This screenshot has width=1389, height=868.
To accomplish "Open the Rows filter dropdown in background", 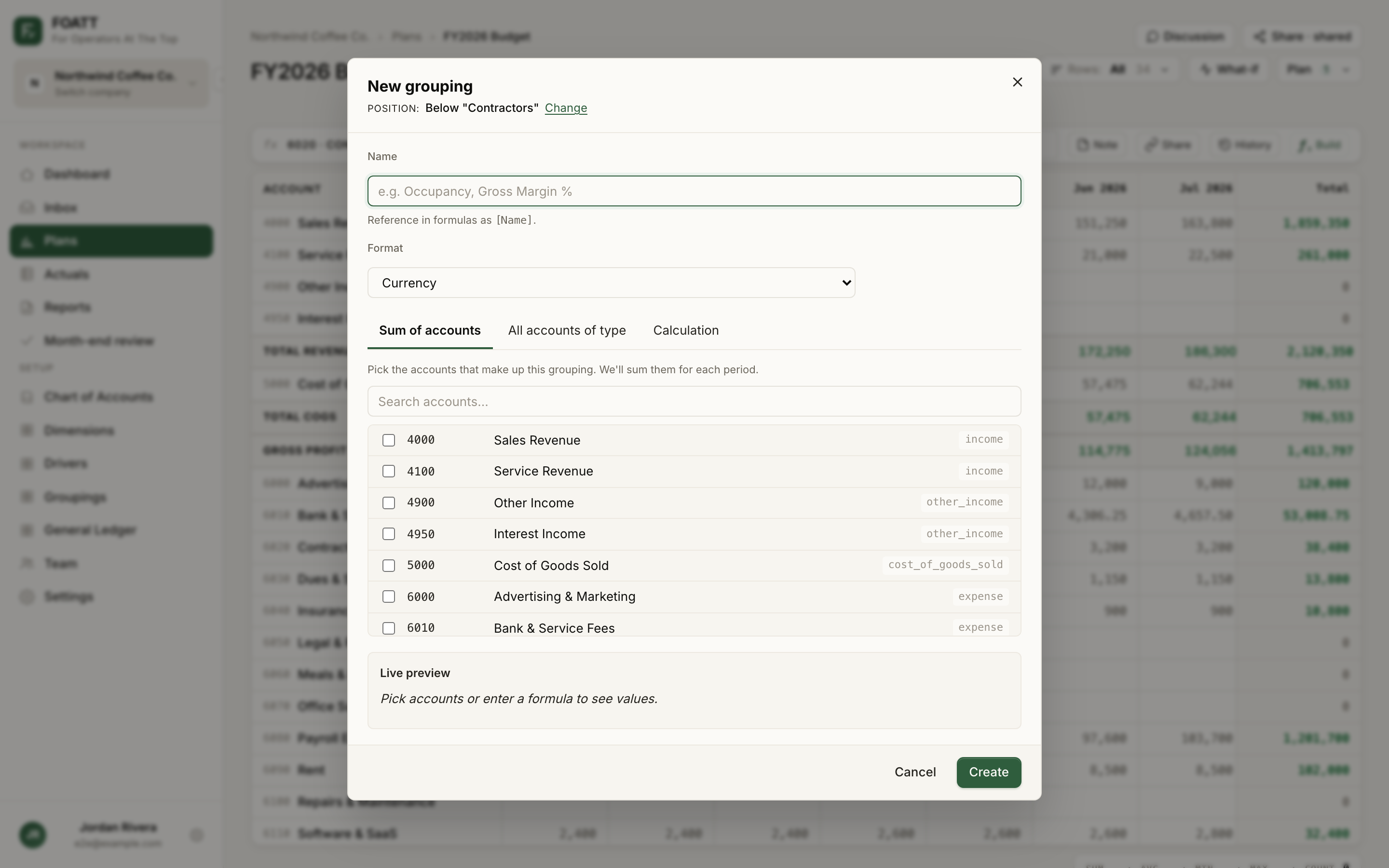I will (1110, 69).
